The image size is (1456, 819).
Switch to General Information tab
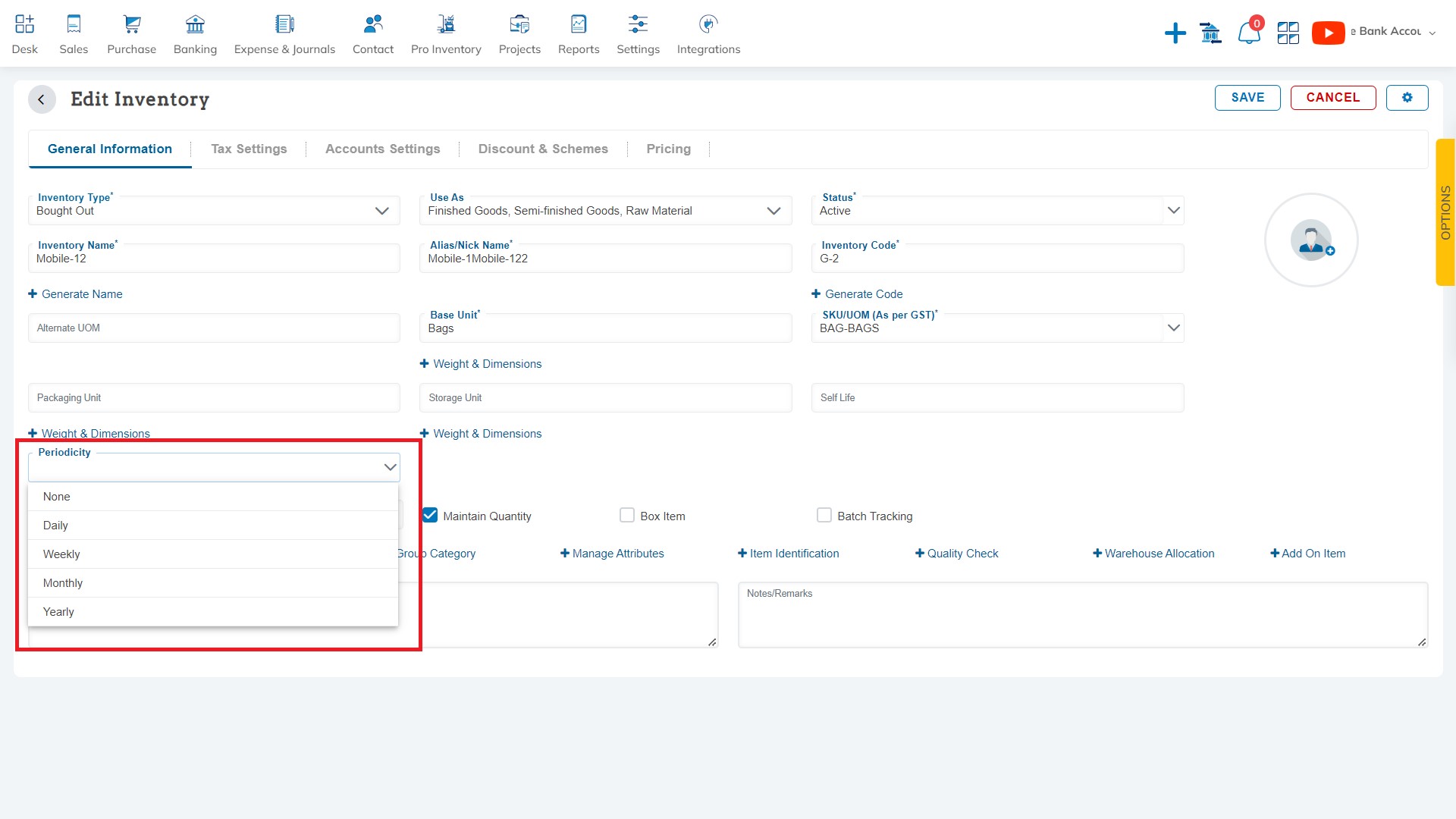point(110,149)
